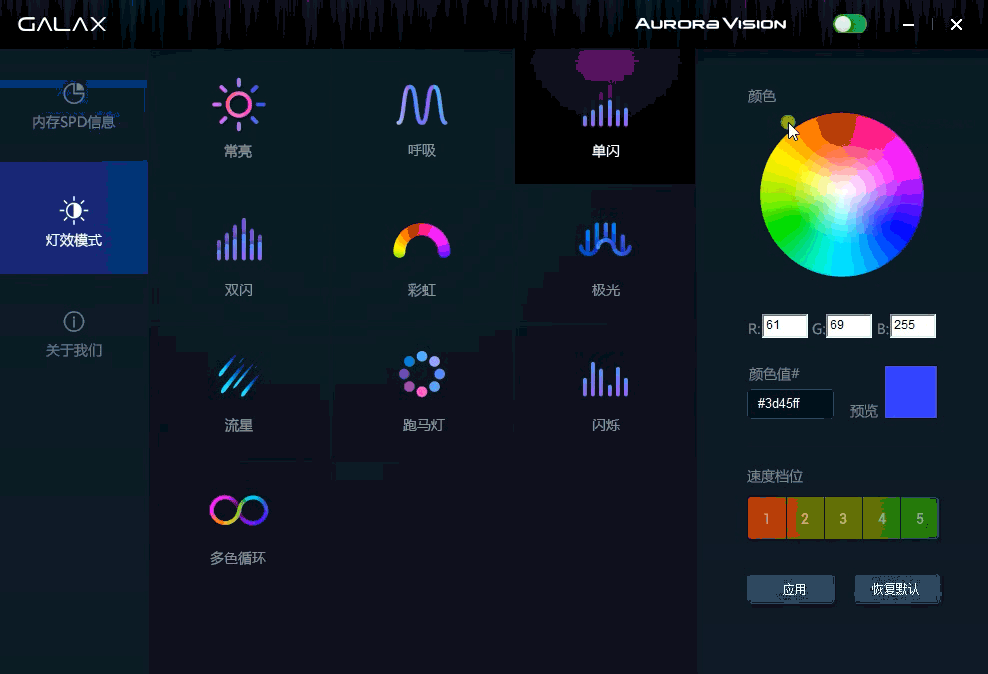Choose the 呼吸 breathing effect icon

[422, 105]
